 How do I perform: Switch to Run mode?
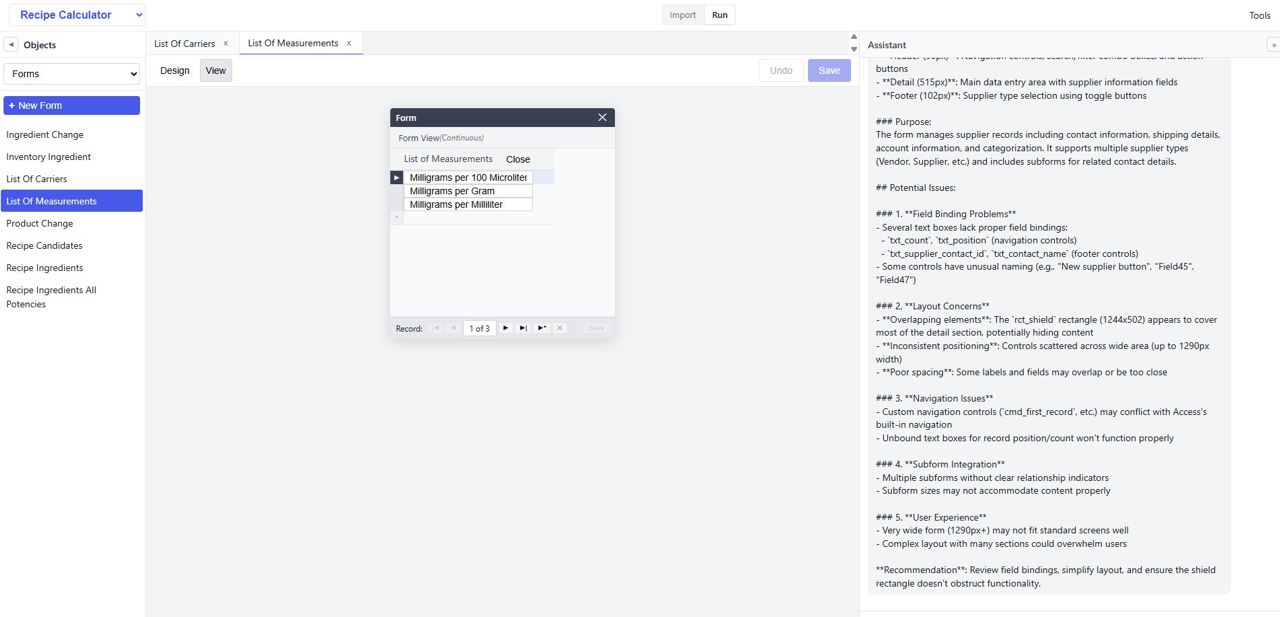pos(720,15)
